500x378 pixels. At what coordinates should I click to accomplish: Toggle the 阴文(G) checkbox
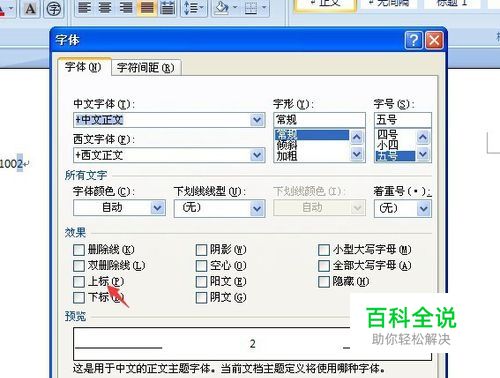coord(201,297)
